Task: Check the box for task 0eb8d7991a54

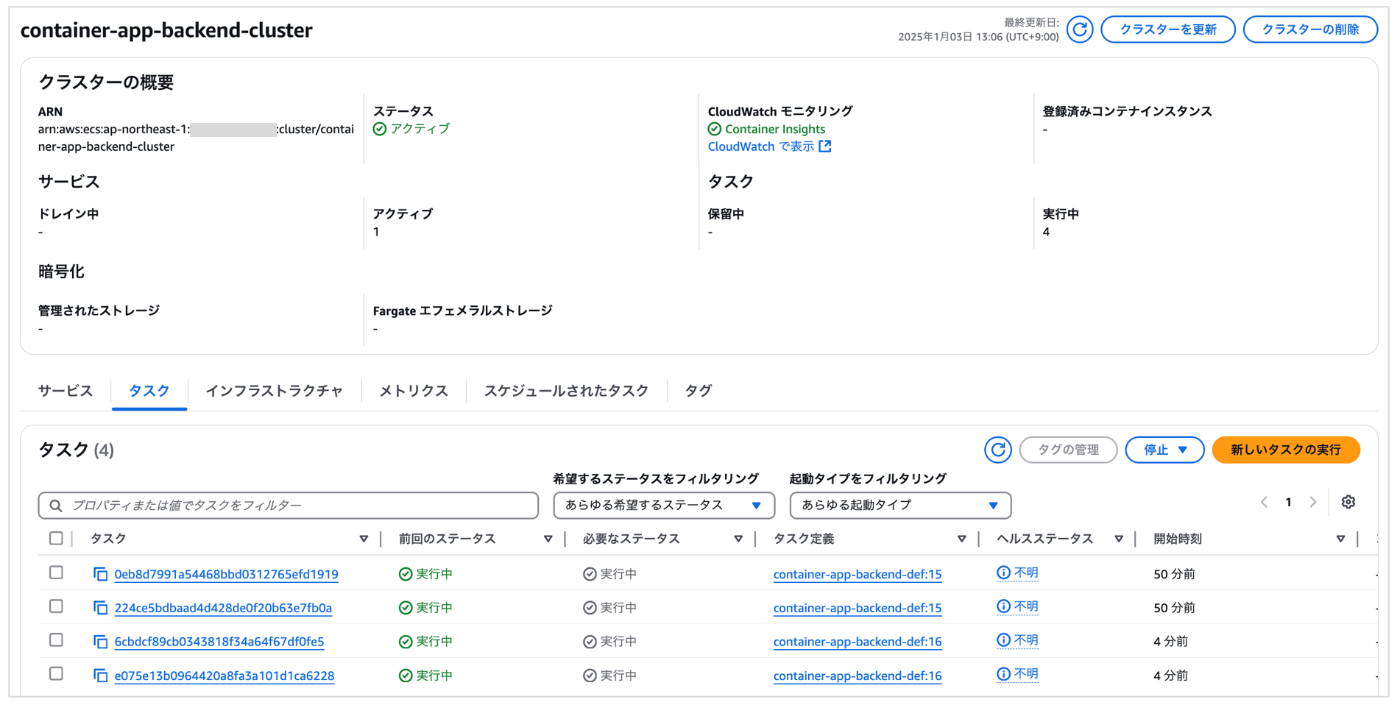Action: click(x=56, y=573)
